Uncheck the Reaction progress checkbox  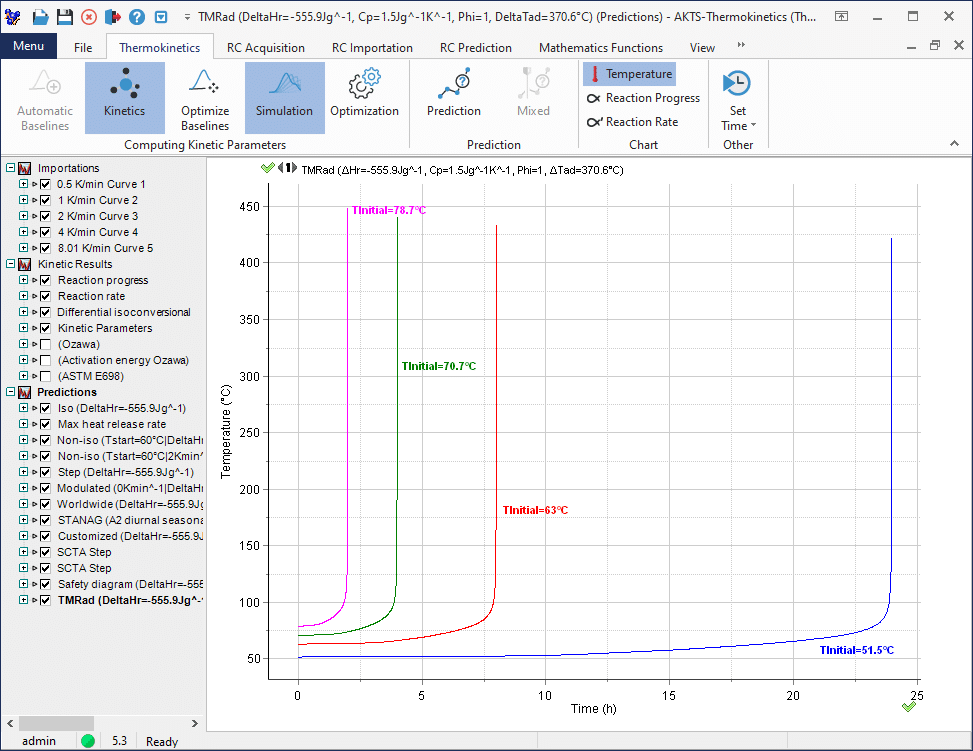[45, 280]
